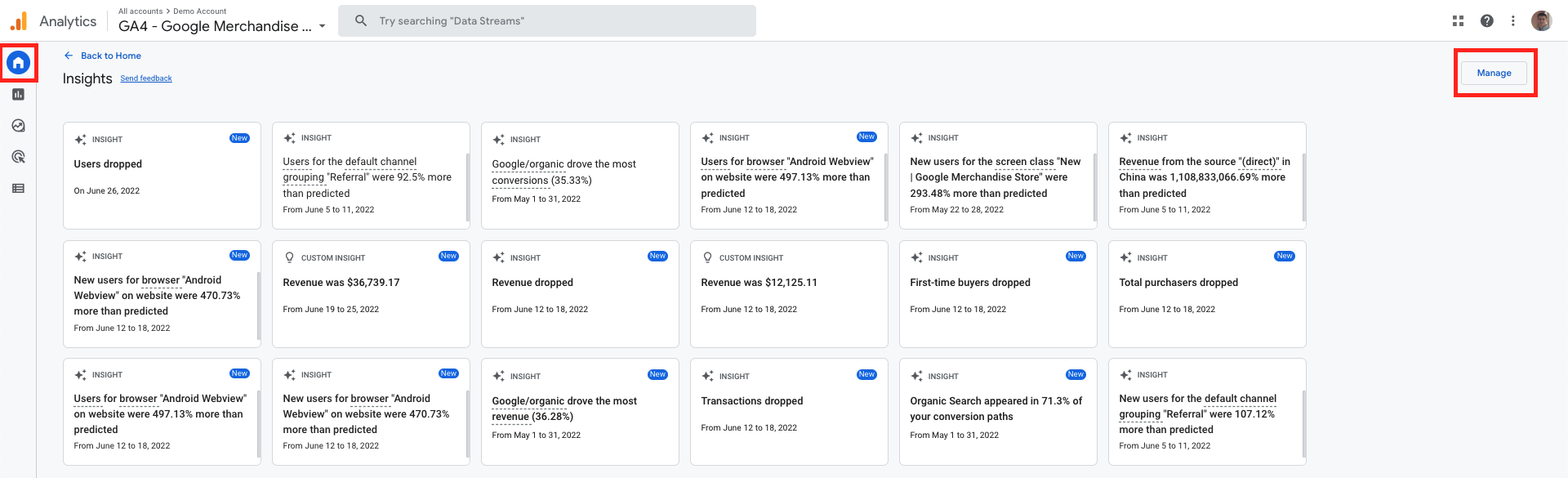Viewport: 1568px width, 478px height.
Task: Open the Advertising target icon
Action: 18,157
